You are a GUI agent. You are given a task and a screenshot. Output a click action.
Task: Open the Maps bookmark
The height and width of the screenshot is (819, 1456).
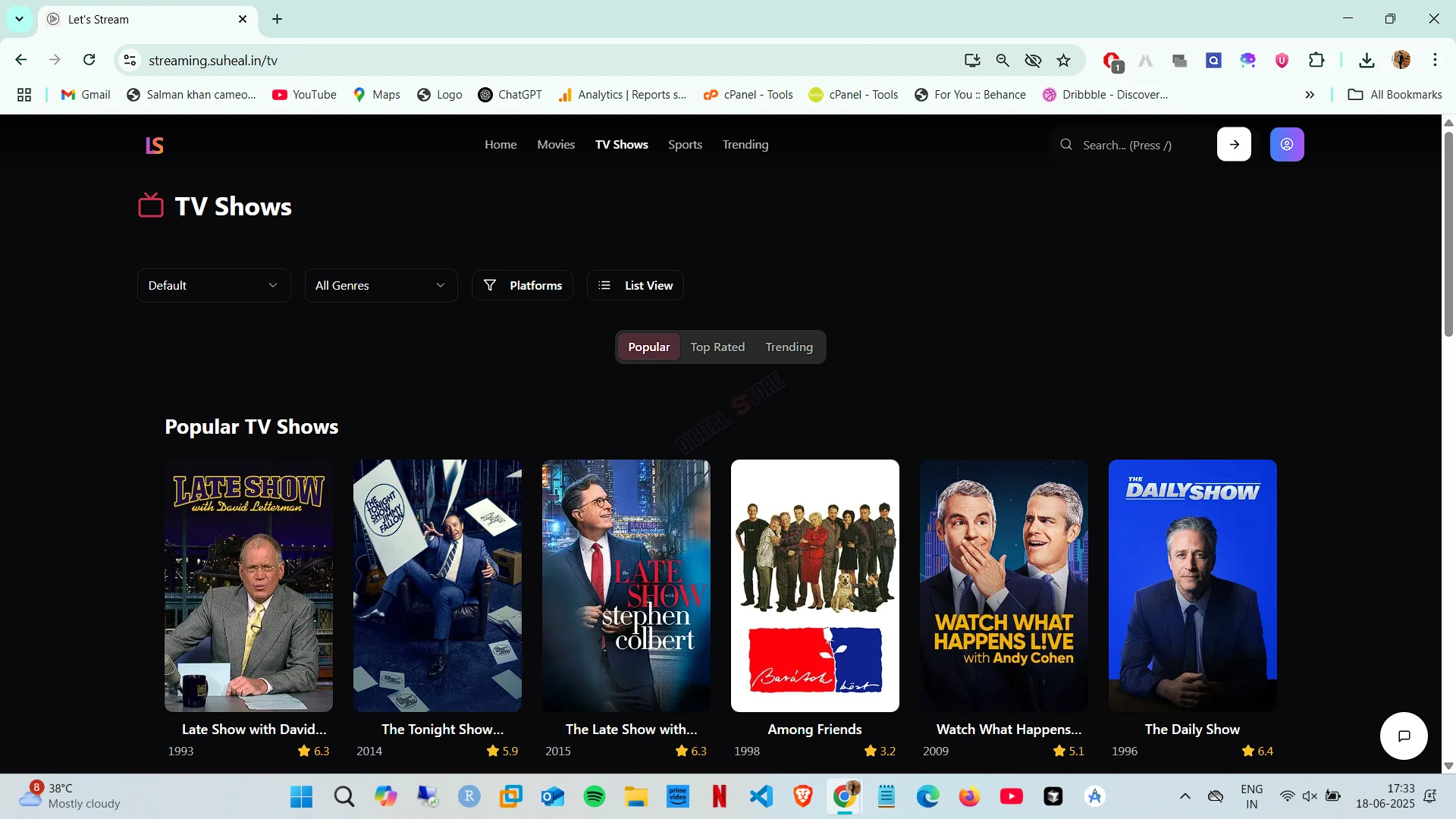click(377, 95)
